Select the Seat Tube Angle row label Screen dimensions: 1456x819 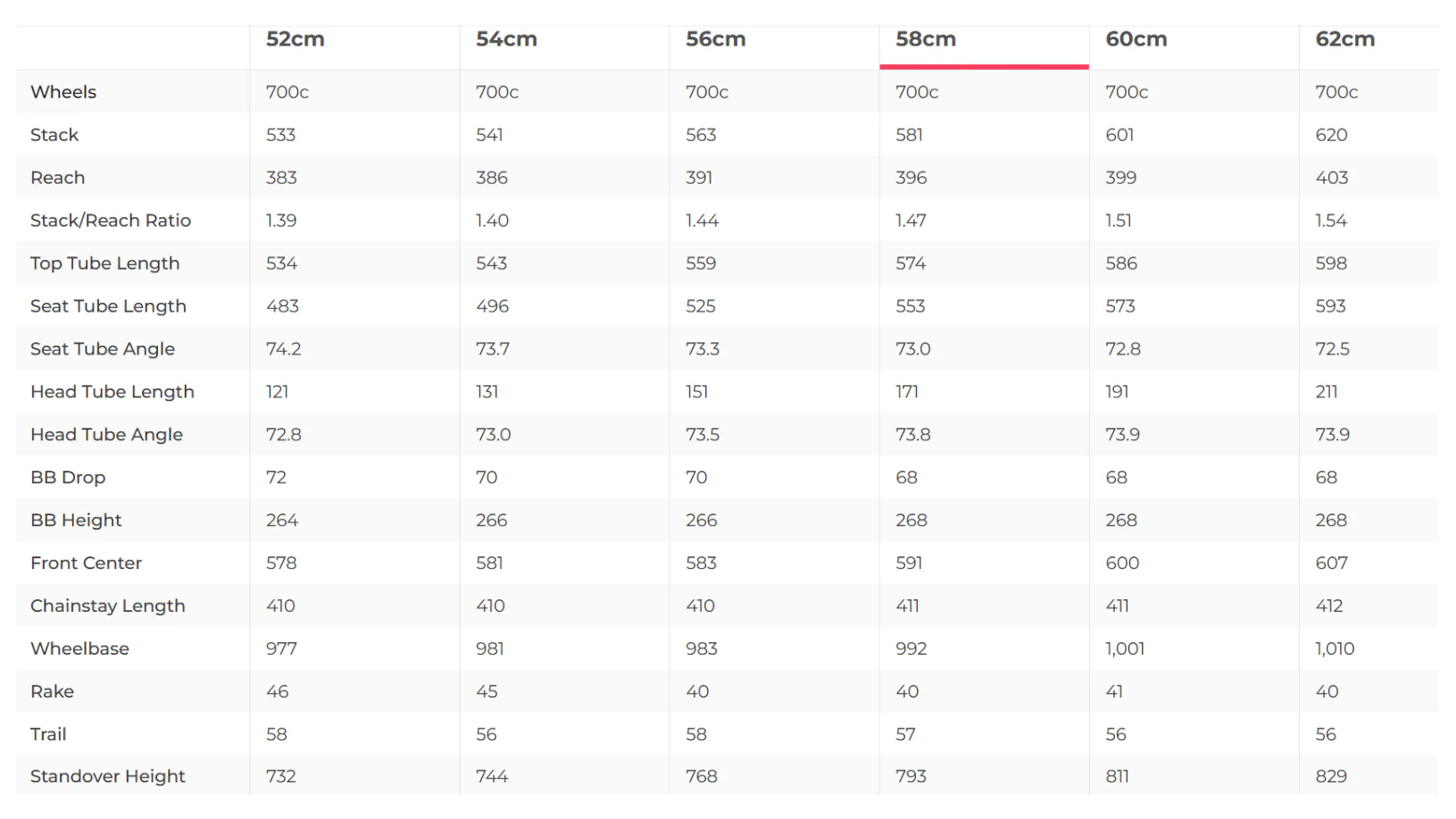[103, 349]
